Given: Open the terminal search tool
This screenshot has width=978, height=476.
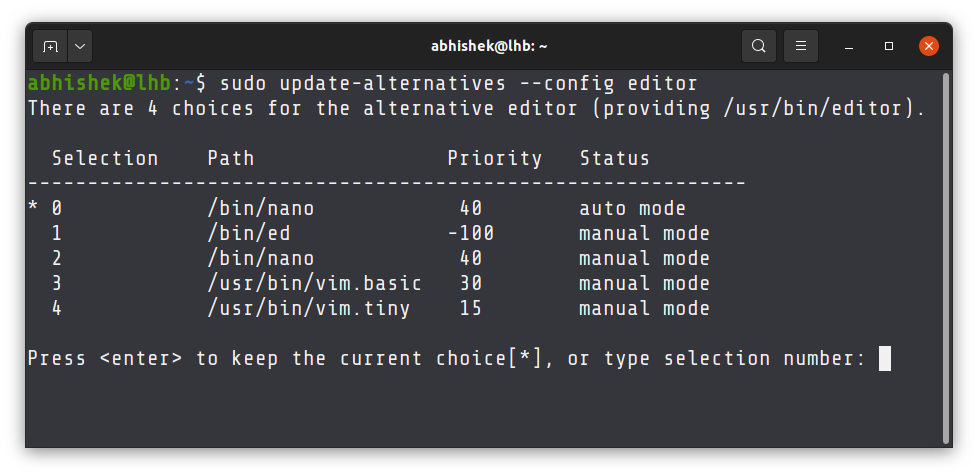Looking at the screenshot, I should tap(759, 46).
